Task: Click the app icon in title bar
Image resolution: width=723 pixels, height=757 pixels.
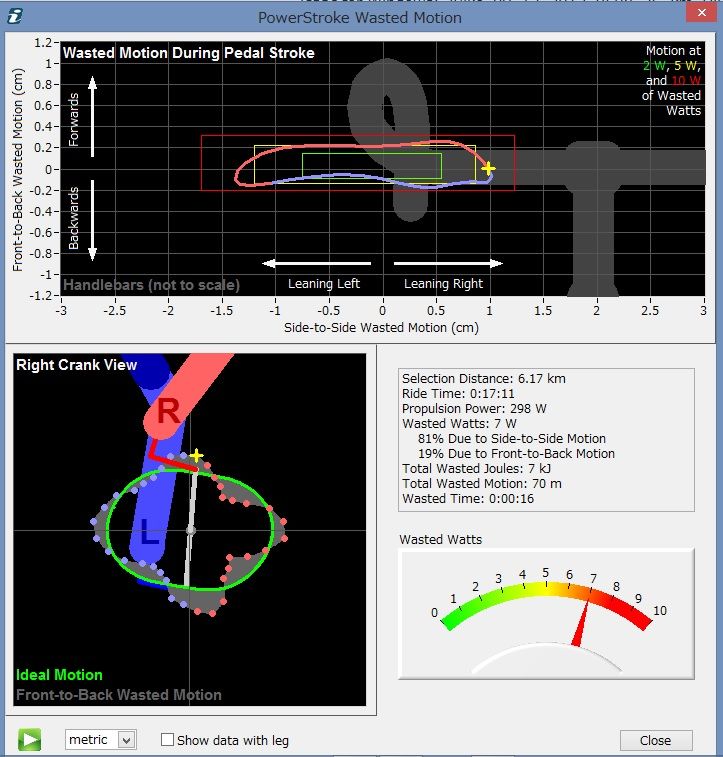Action: [x=15, y=16]
